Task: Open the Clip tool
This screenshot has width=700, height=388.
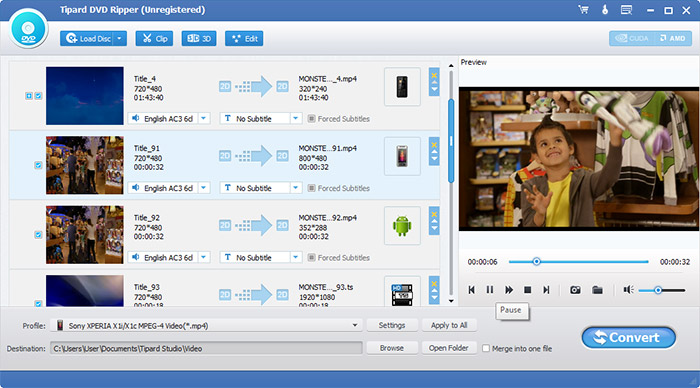Action: [x=154, y=39]
